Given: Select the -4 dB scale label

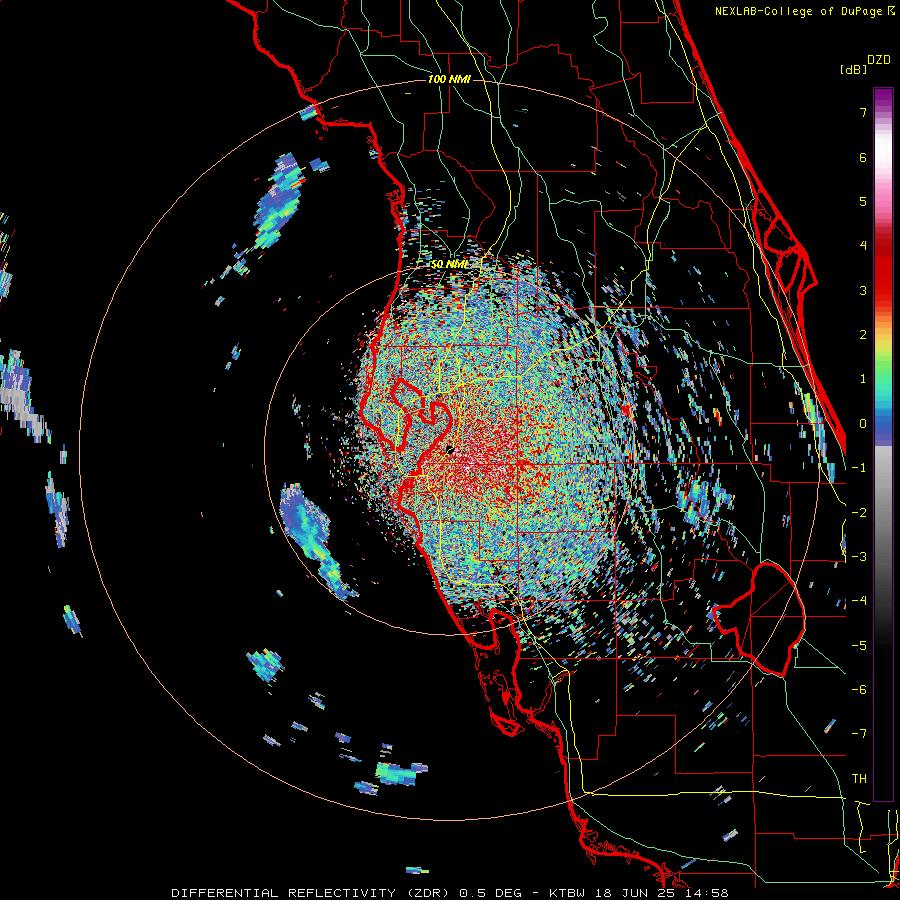Looking at the screenshot, I should tap(859, 601).
